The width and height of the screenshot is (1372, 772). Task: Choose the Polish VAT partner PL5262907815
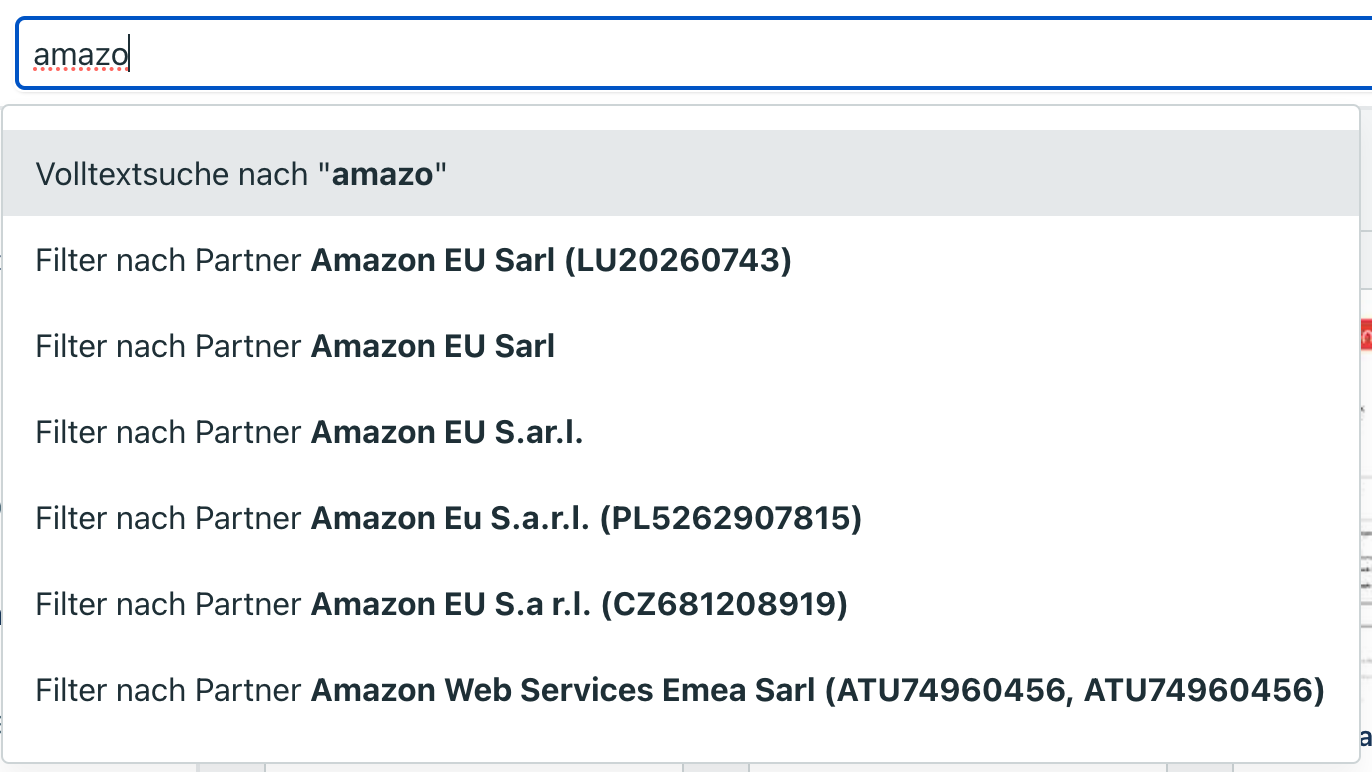[730, 518]
